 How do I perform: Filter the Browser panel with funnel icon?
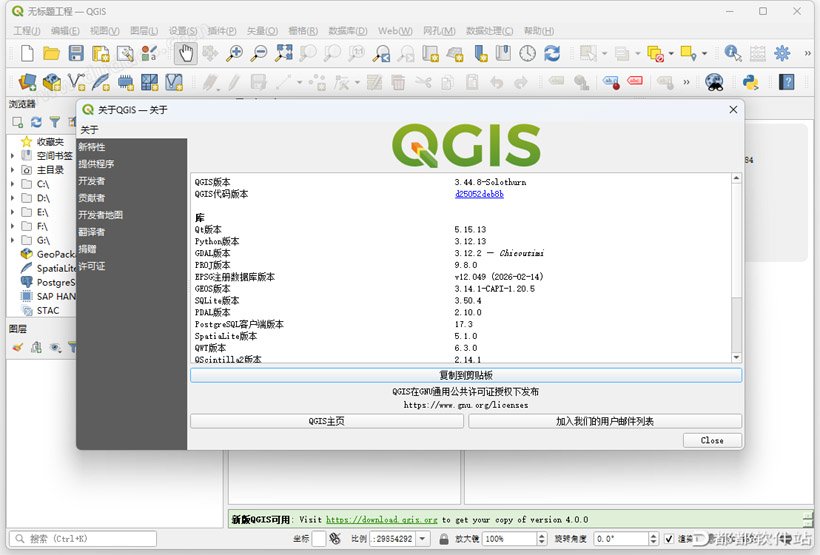pos(54,122)
